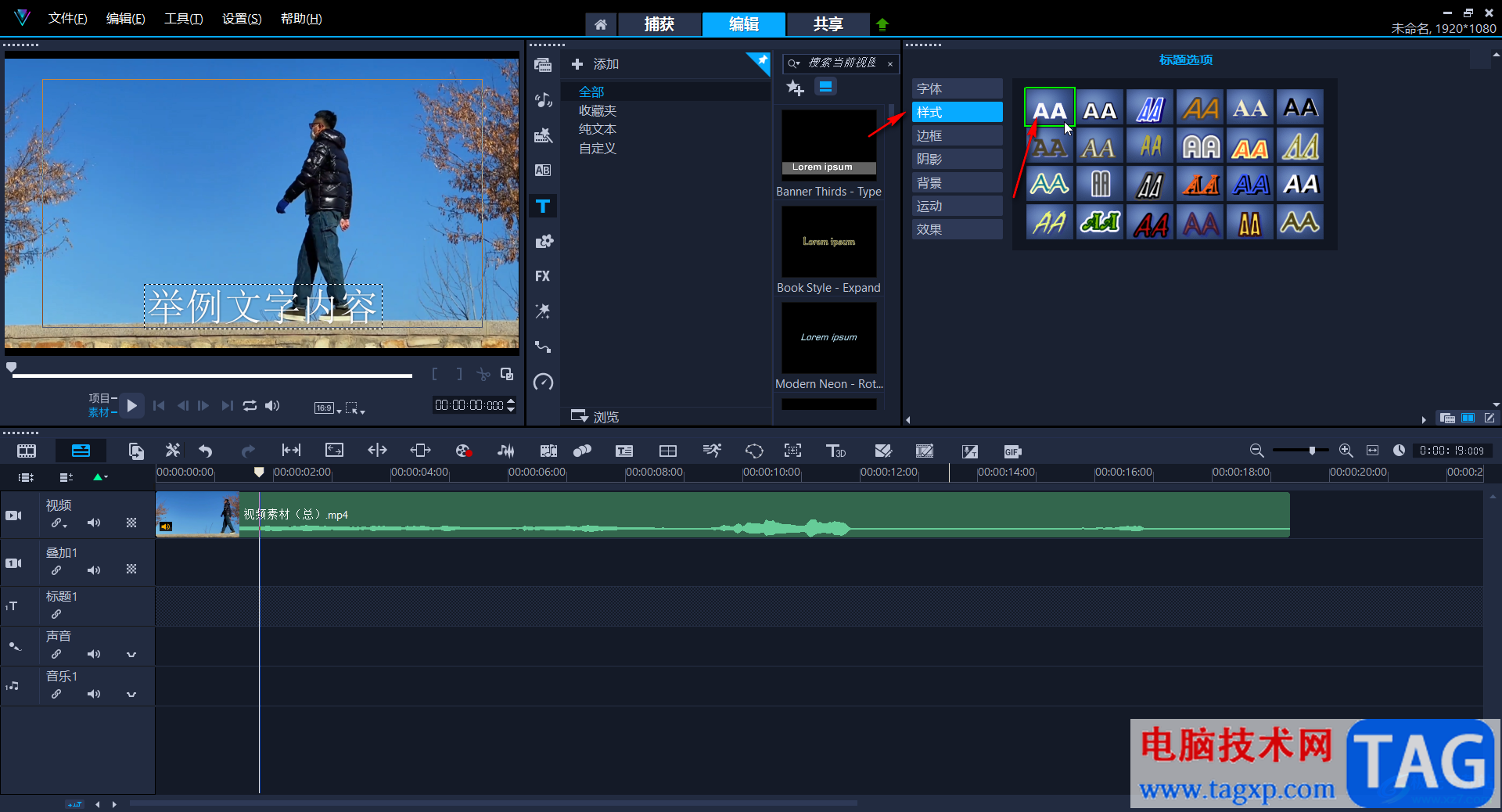Open the Sound/audio library icon
The height and width of the screenshot is (812, 1502).
click(x=543, y=100)
